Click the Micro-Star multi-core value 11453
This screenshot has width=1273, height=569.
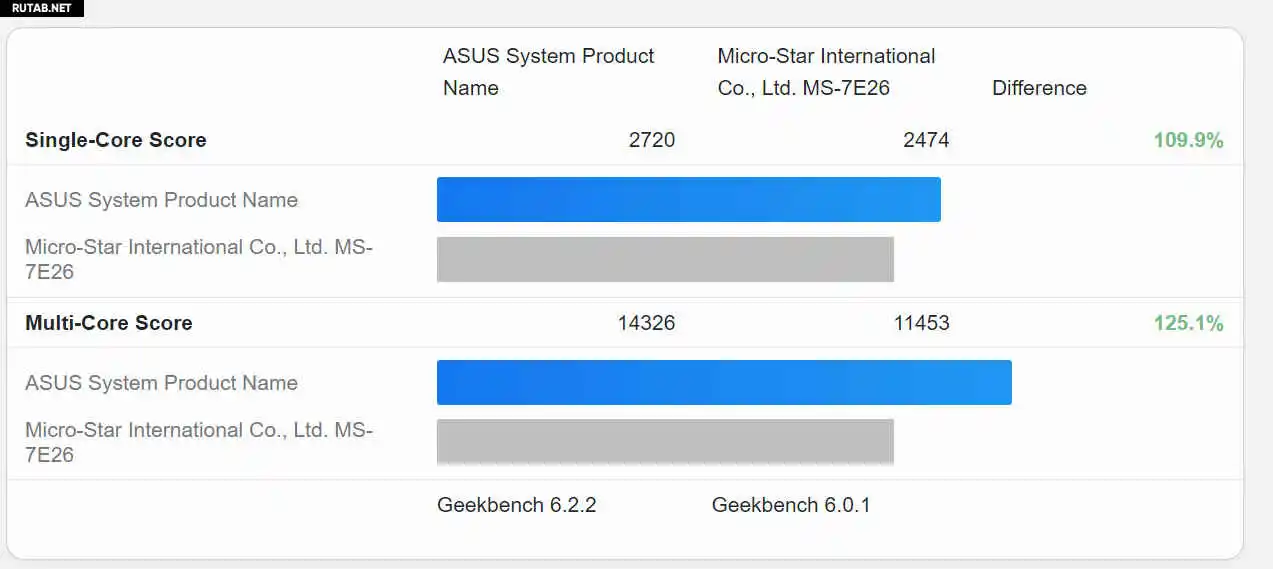click(x=921, y=323)
